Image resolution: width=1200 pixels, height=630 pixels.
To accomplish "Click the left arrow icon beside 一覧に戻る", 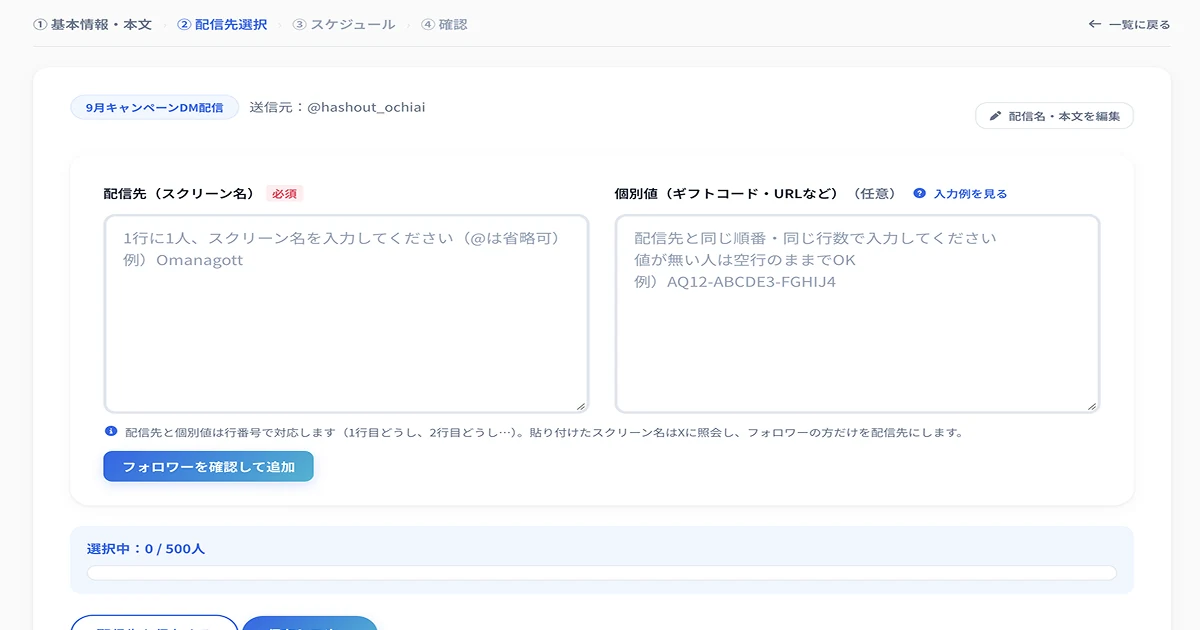I will coord(1094,24).
